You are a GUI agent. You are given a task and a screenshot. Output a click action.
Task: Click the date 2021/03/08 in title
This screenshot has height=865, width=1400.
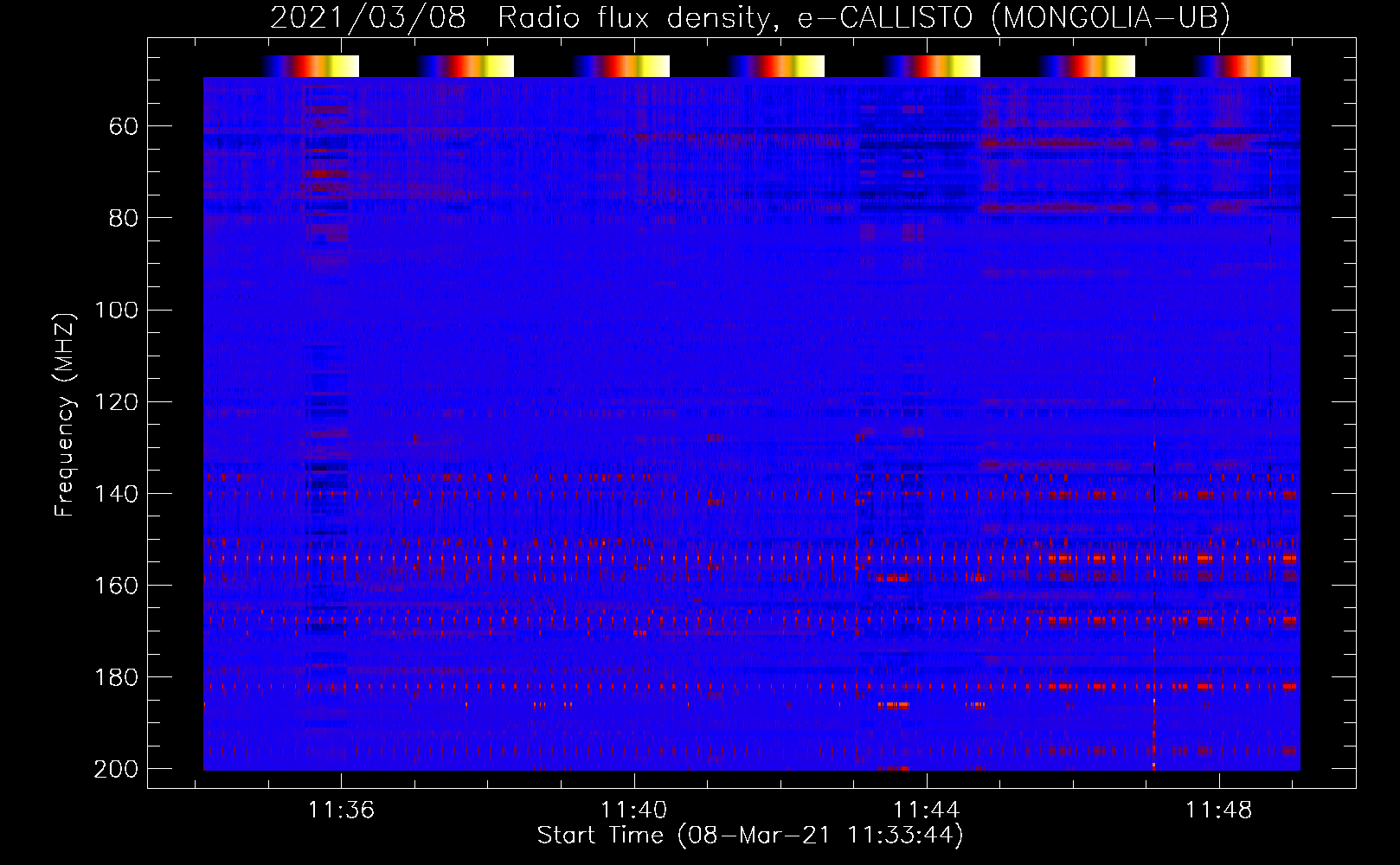[x=368, y=17]
